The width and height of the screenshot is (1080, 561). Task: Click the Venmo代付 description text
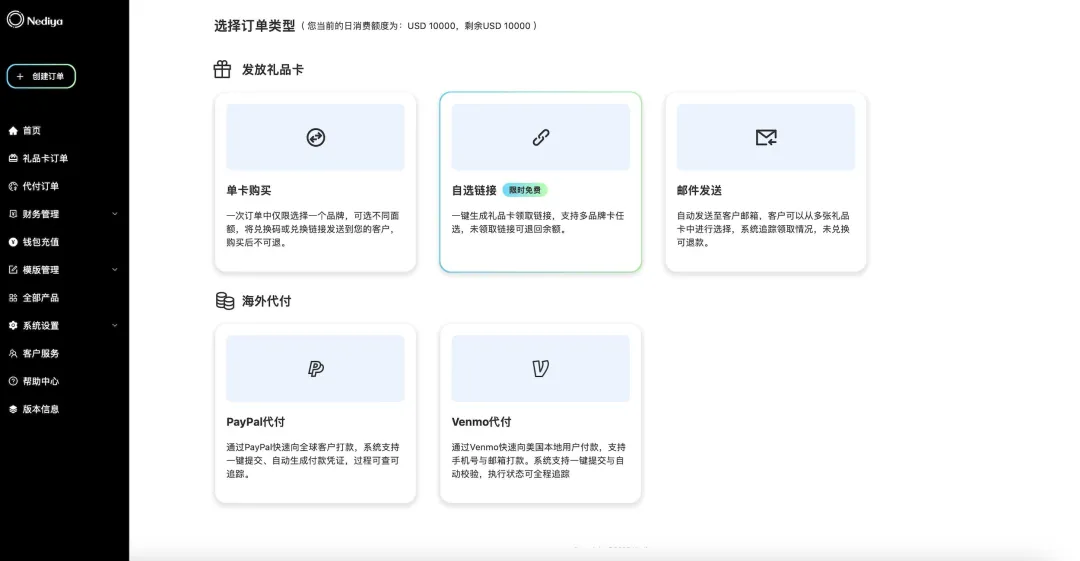pyautogui.click(x=539, y=460)
